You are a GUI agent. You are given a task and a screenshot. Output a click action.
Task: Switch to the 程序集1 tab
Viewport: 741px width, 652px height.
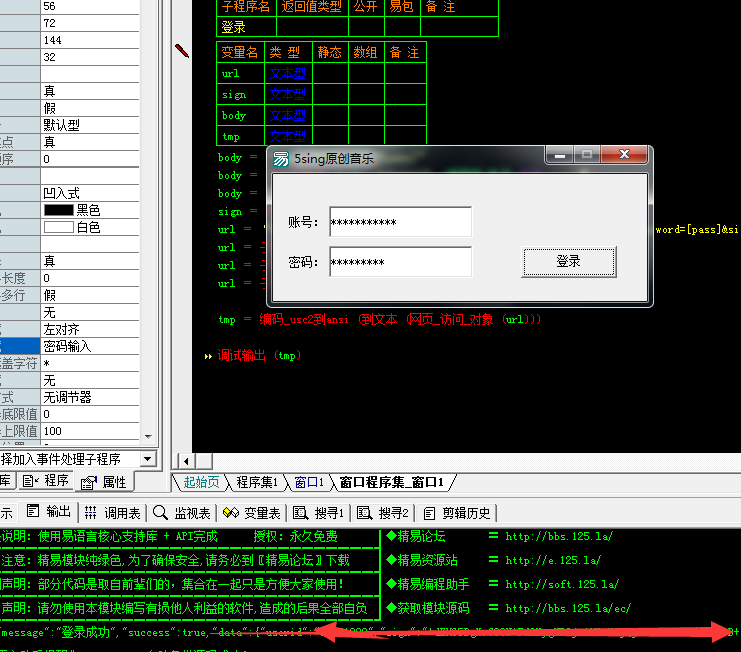257,482
